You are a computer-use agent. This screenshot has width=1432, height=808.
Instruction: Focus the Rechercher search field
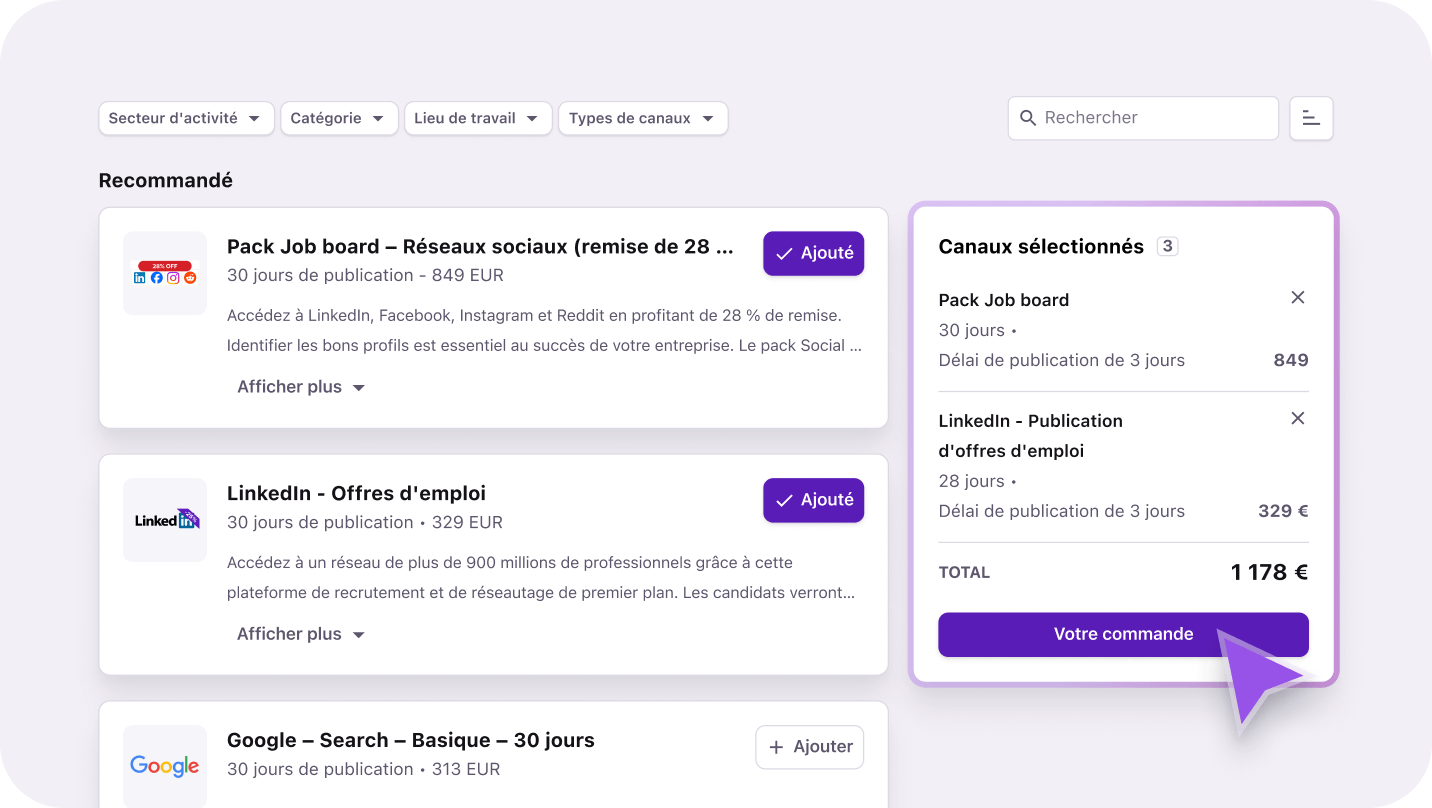[x=1150, y=118]
